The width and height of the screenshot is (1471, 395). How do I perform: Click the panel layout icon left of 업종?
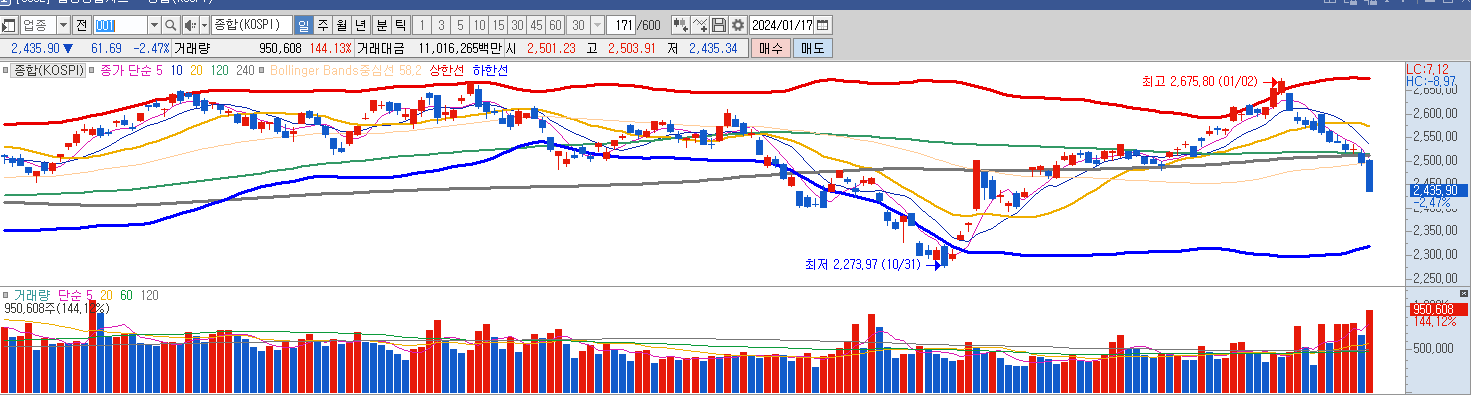[9, 25]
